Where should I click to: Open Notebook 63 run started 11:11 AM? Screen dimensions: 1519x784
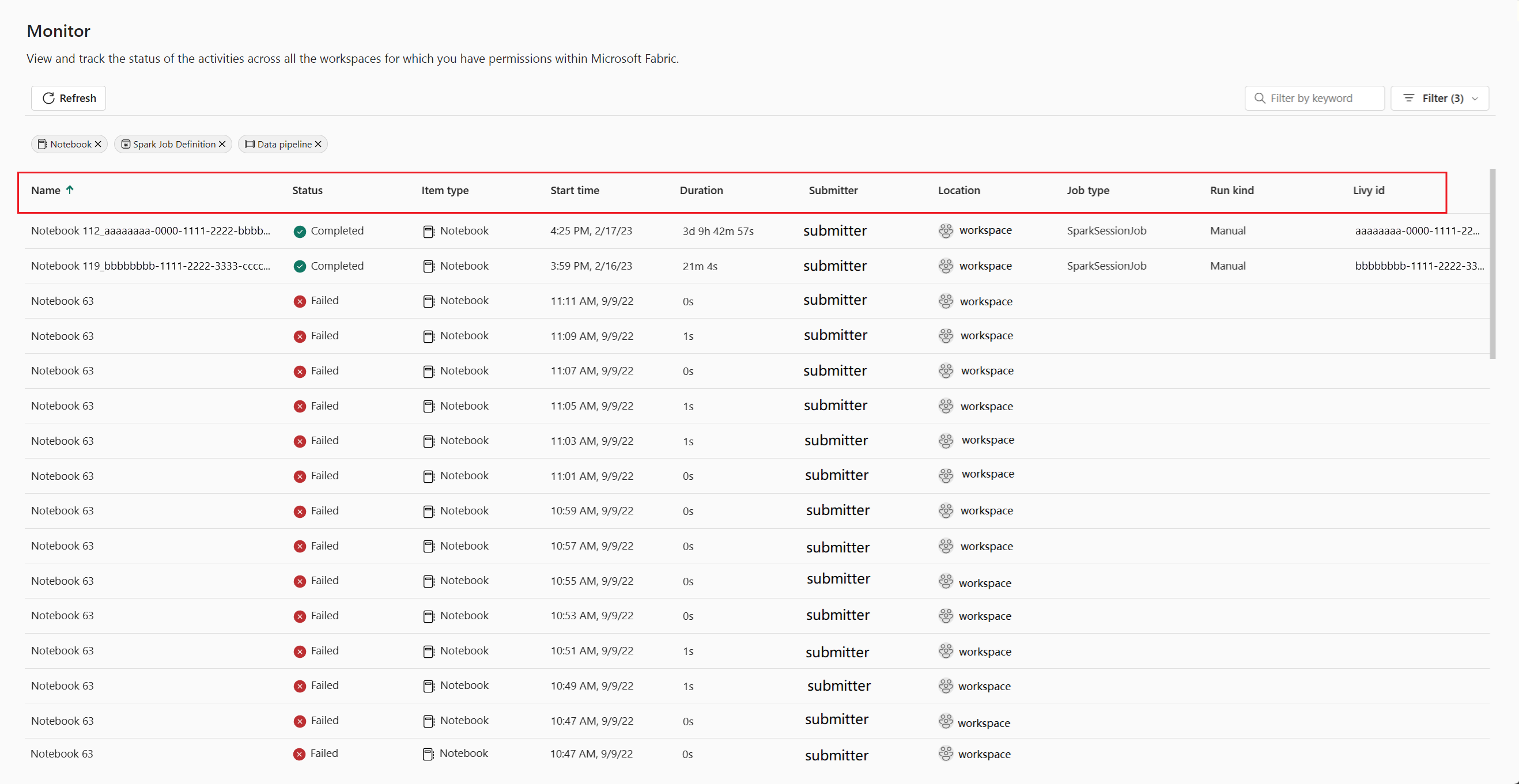(62, 301)
